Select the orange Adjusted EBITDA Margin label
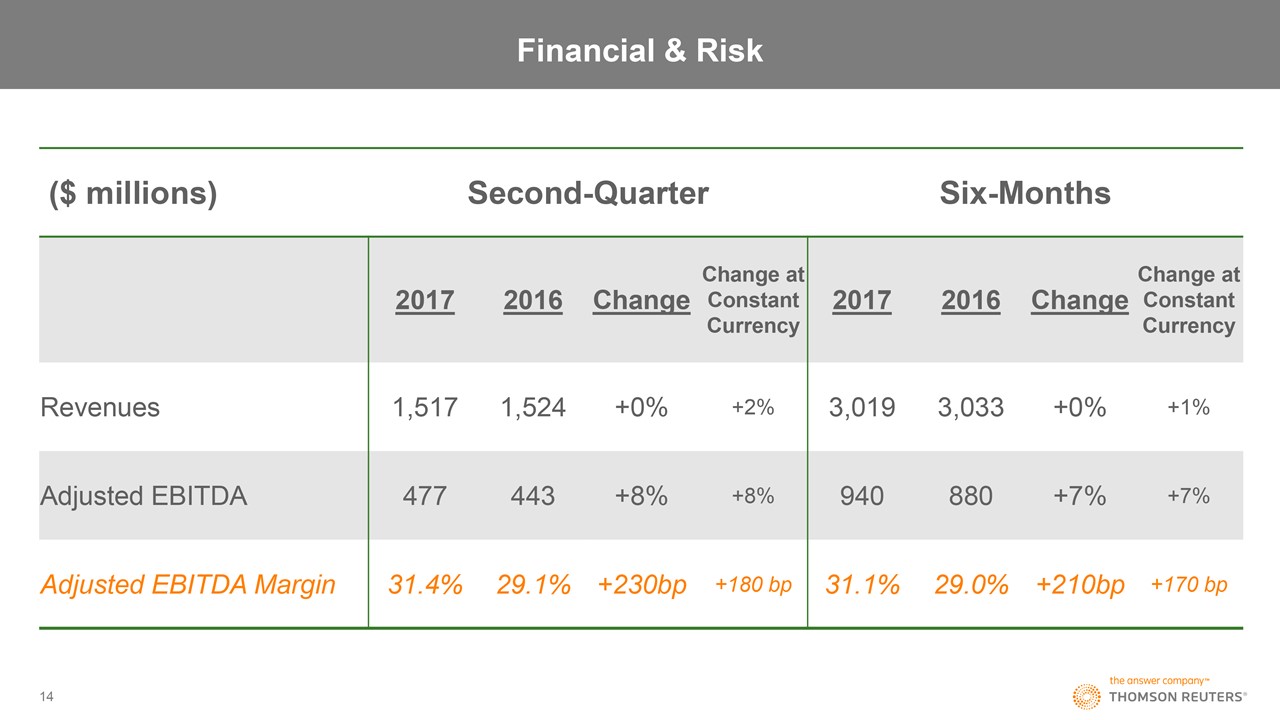 [188, 584]
